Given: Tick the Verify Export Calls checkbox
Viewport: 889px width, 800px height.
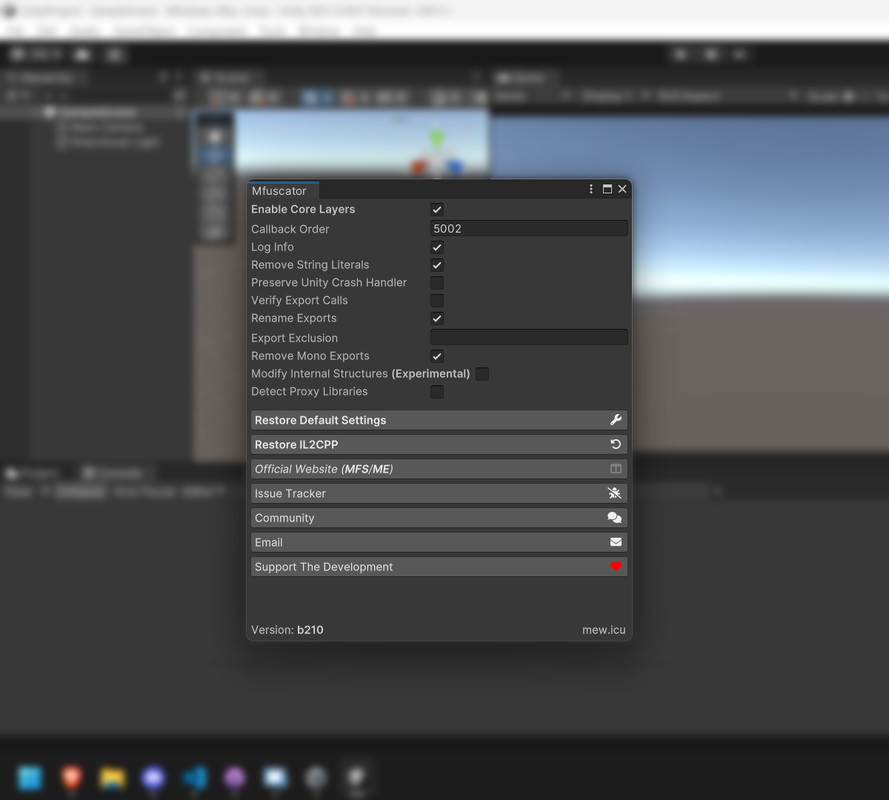Looking at the screenshot, I should (437, 300).
